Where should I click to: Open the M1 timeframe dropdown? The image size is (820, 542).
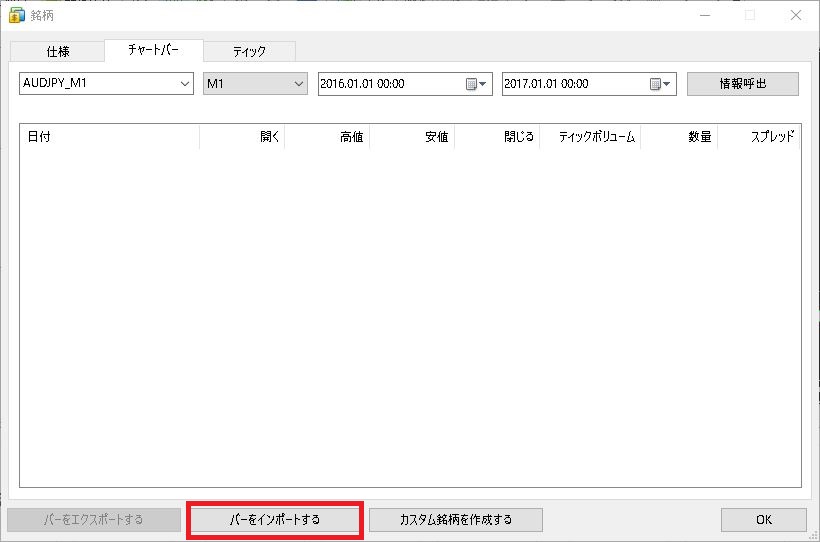tap(299, 84)
